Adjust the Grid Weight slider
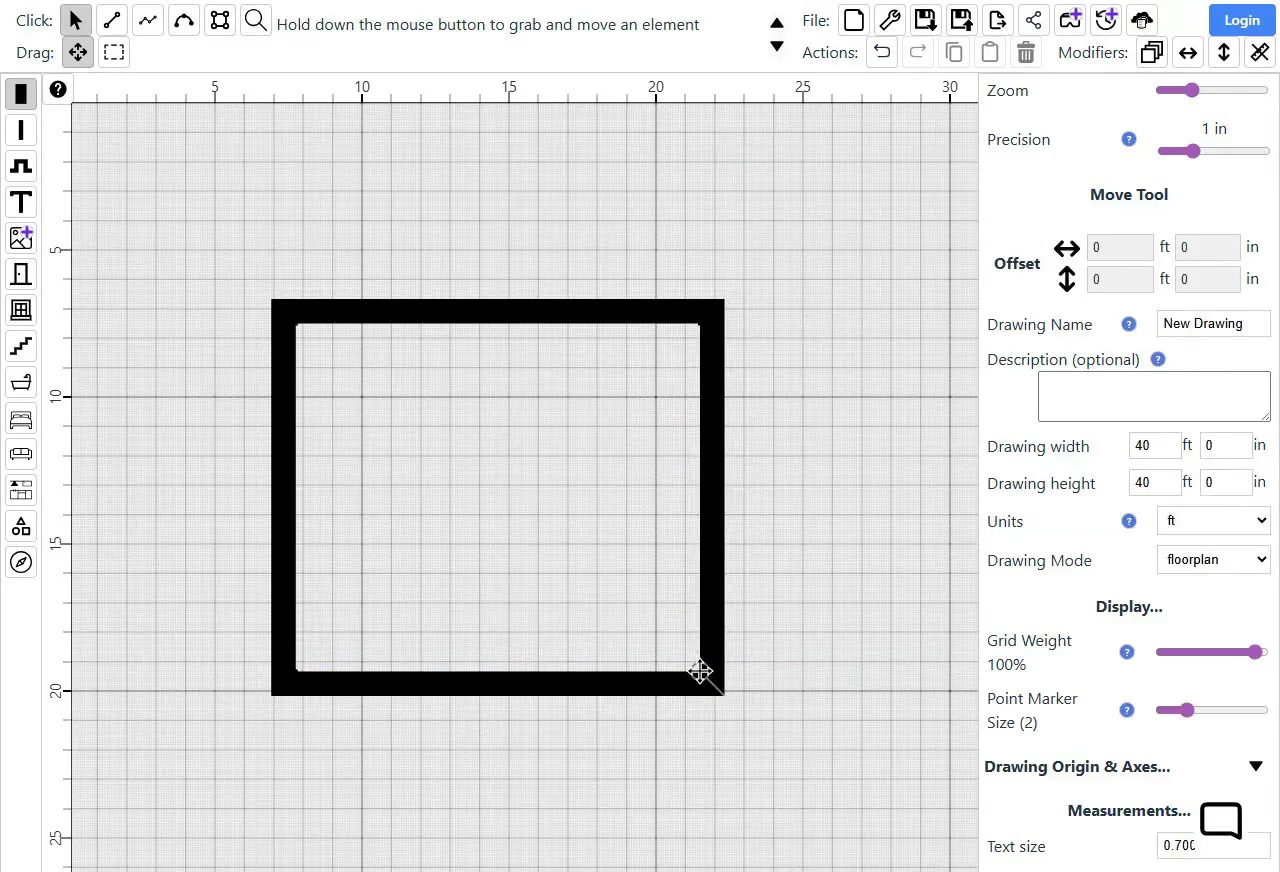Screen dimensions: 1280x872 pos(1212,652)
